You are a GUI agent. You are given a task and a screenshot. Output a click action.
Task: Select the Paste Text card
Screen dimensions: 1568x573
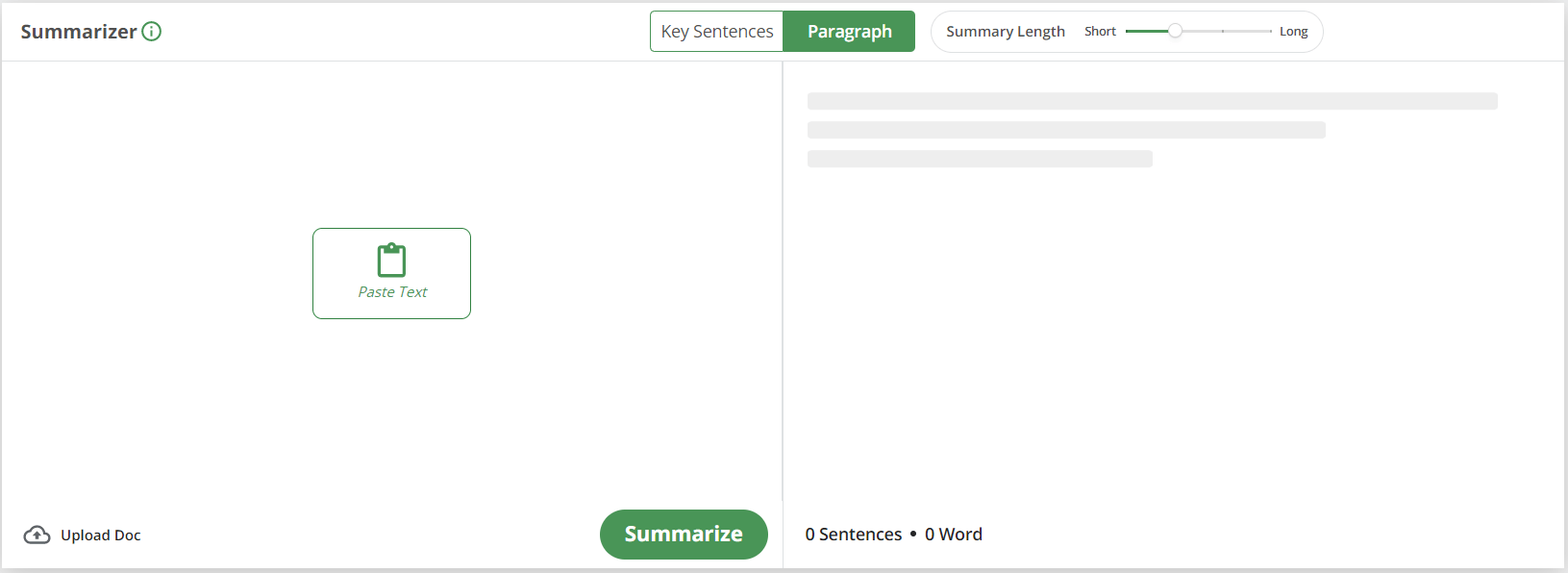[x=390, y=273]
